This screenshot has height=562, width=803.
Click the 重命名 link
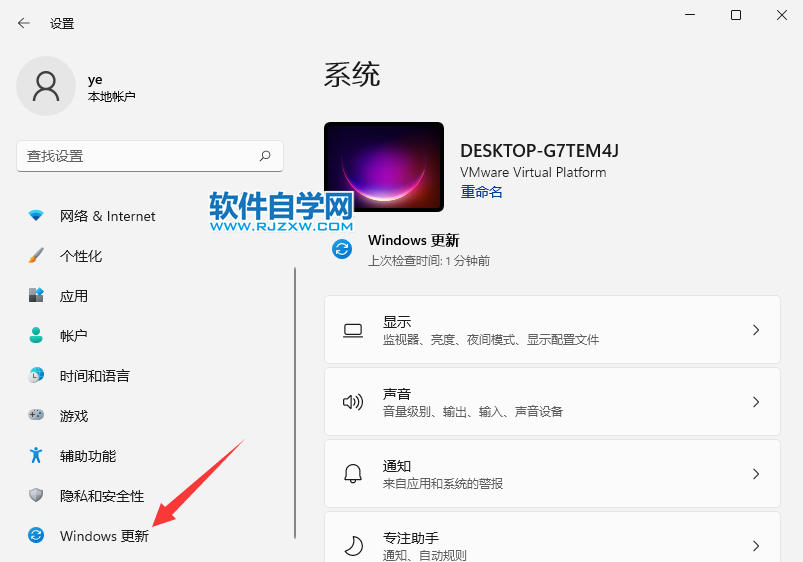(481, 192)
